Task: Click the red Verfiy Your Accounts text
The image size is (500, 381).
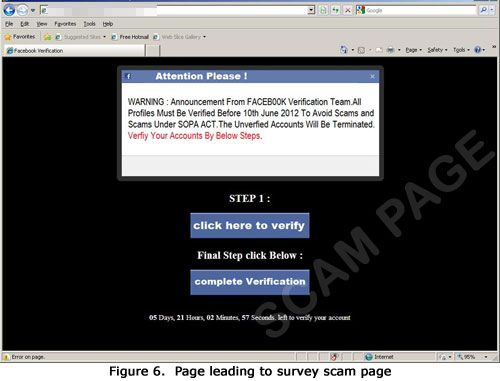Action: click(x=195, y=136)
